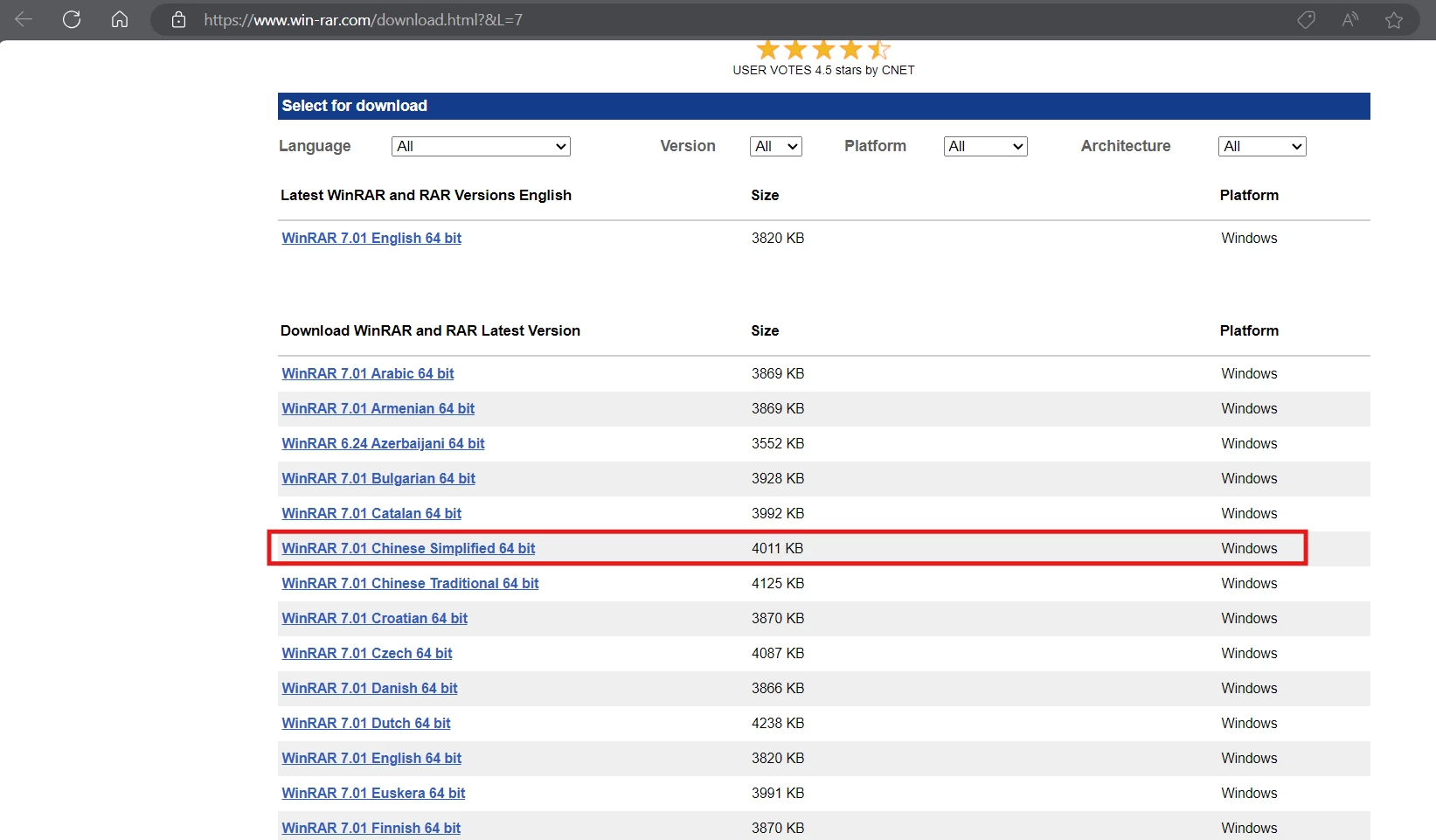The height and width of the screenshot is (840, 1436).
Task: Download WinRAR 7.01 Chinese Simplified 64 bit
Action: [408, 548]
